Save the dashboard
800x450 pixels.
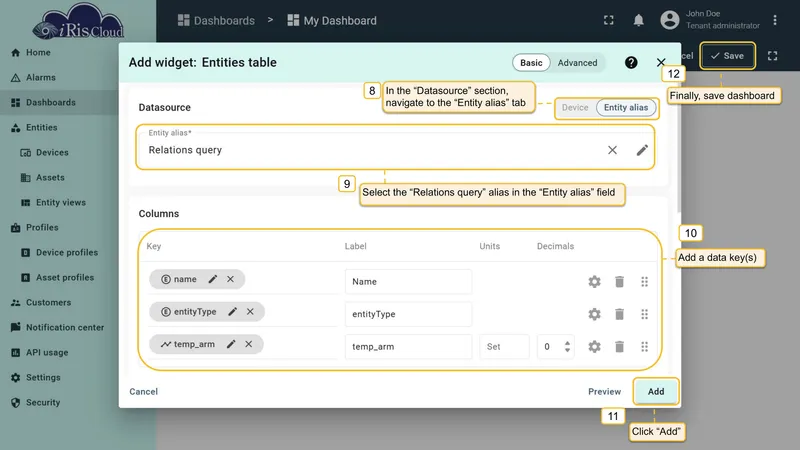(x=728, y=56)
